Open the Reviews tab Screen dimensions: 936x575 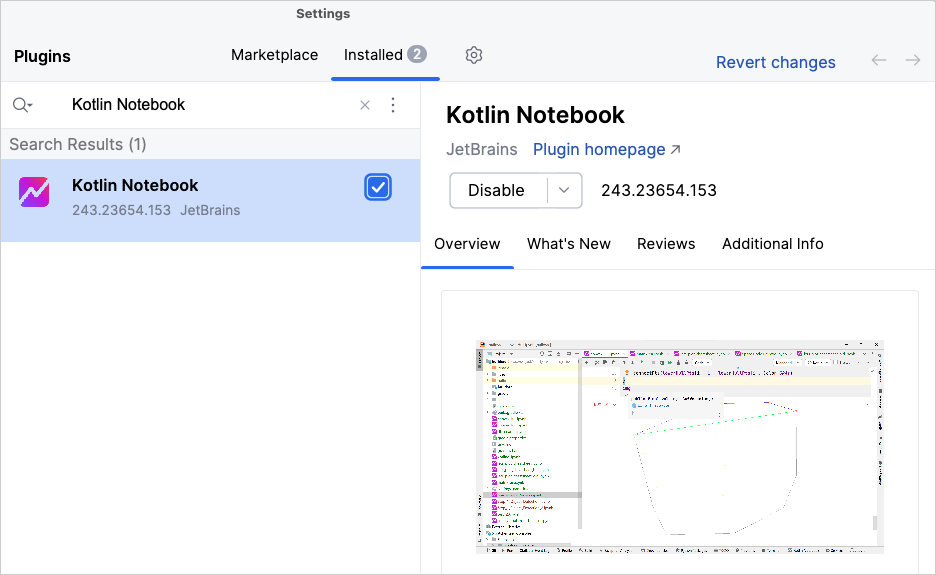point(666,244)
